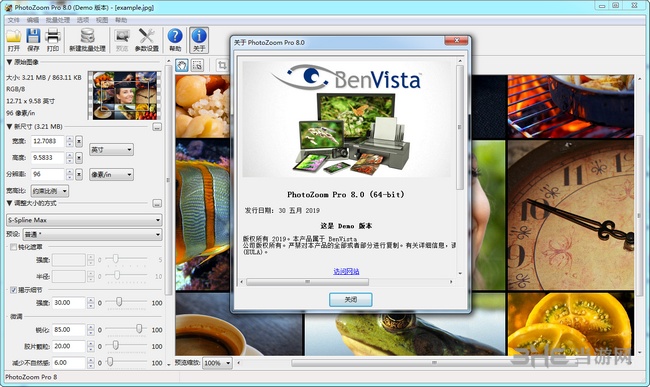Click the 打印 printer icon

click(53, 36)
